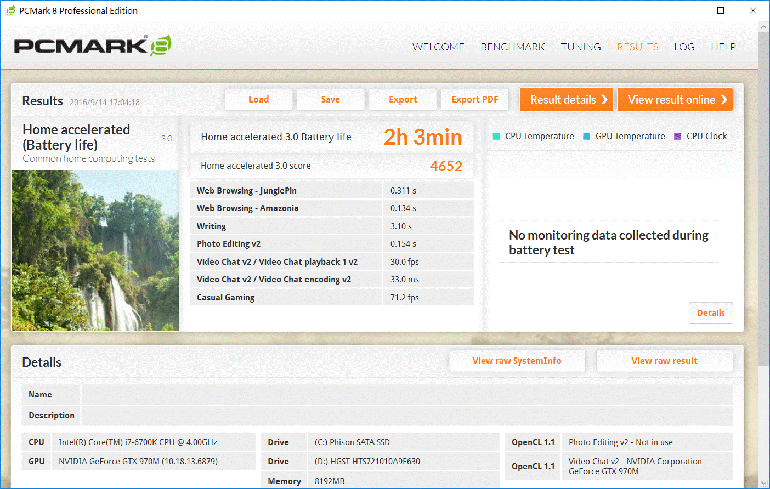Open the LOG tab
770x489 pixels.
pyautogui.click(x=684, y=47)
